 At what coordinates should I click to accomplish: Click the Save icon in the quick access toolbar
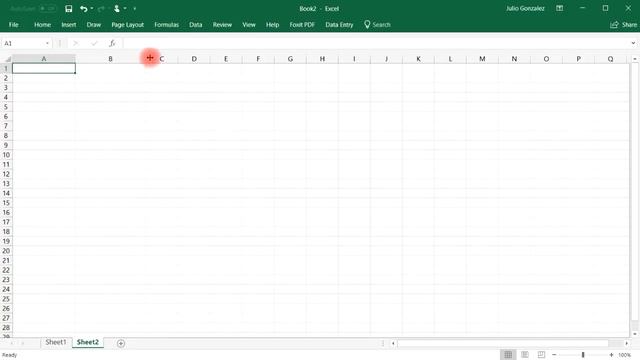tap(69, 9)
